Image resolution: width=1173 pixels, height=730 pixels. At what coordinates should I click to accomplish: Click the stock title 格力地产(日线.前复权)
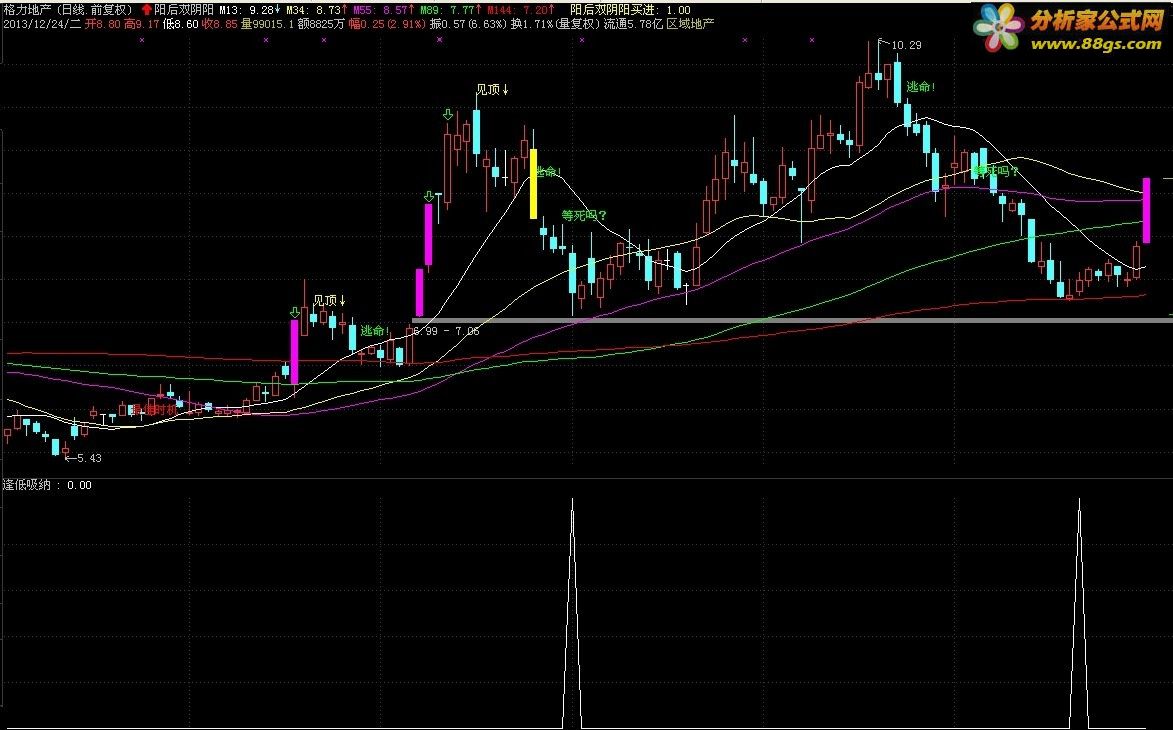(69, 10)
